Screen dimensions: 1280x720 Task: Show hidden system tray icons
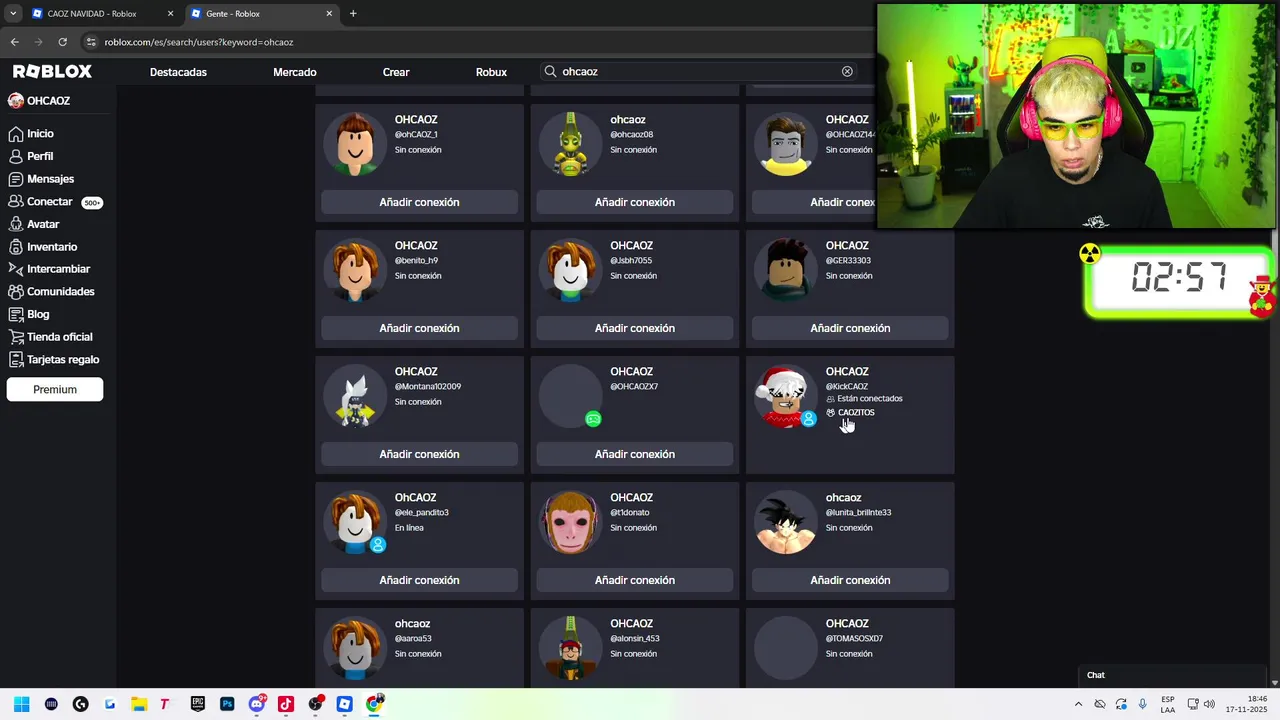pyautogui.click(x=1078, y=704)
